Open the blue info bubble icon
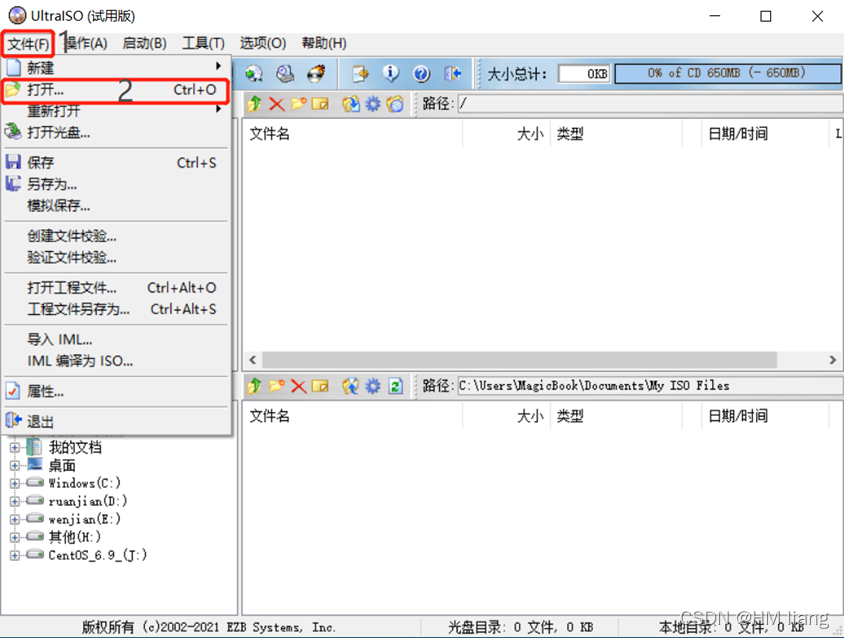The image size is (844, 638). (391, 74)
